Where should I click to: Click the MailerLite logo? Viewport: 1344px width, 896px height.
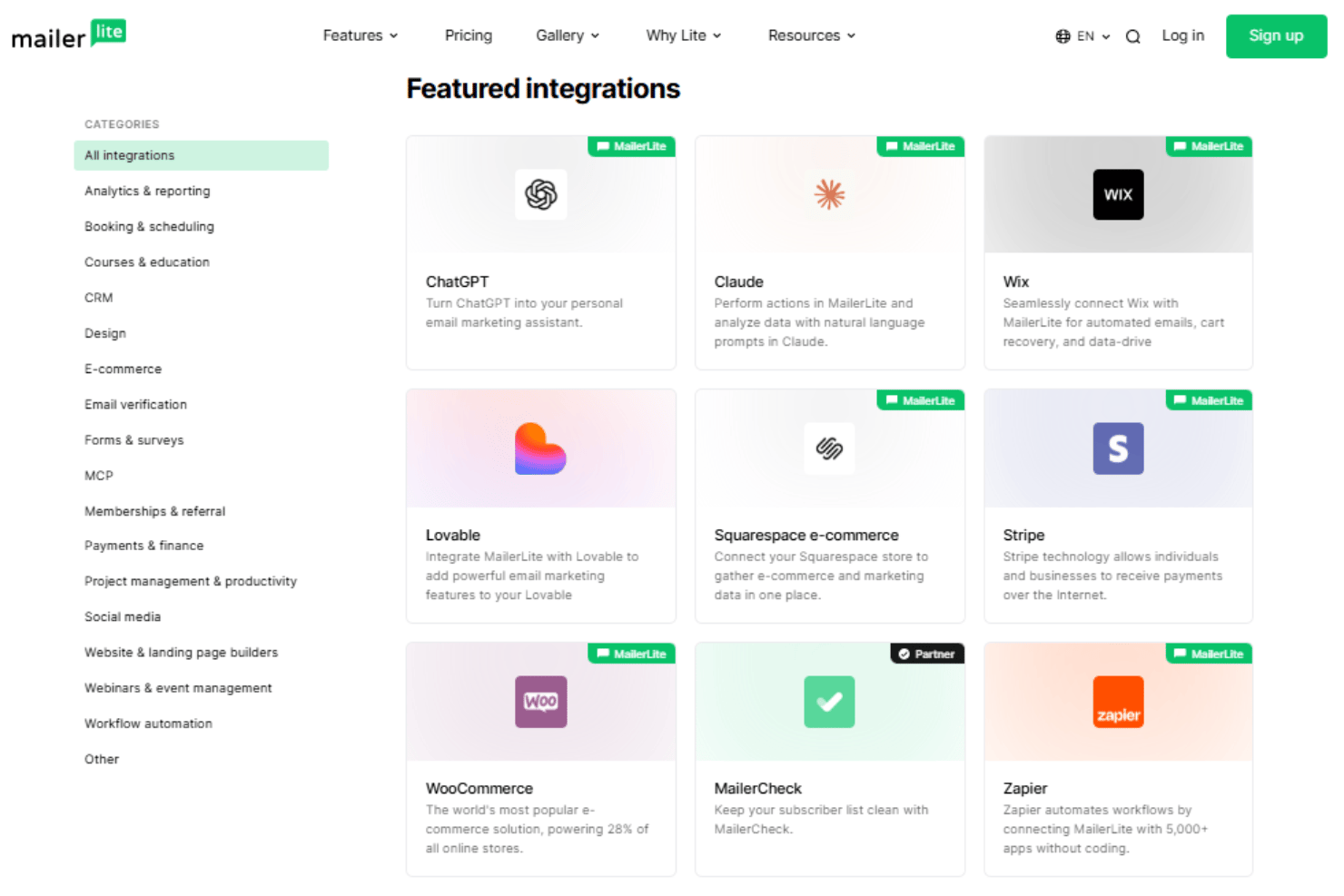click(68, 35)
